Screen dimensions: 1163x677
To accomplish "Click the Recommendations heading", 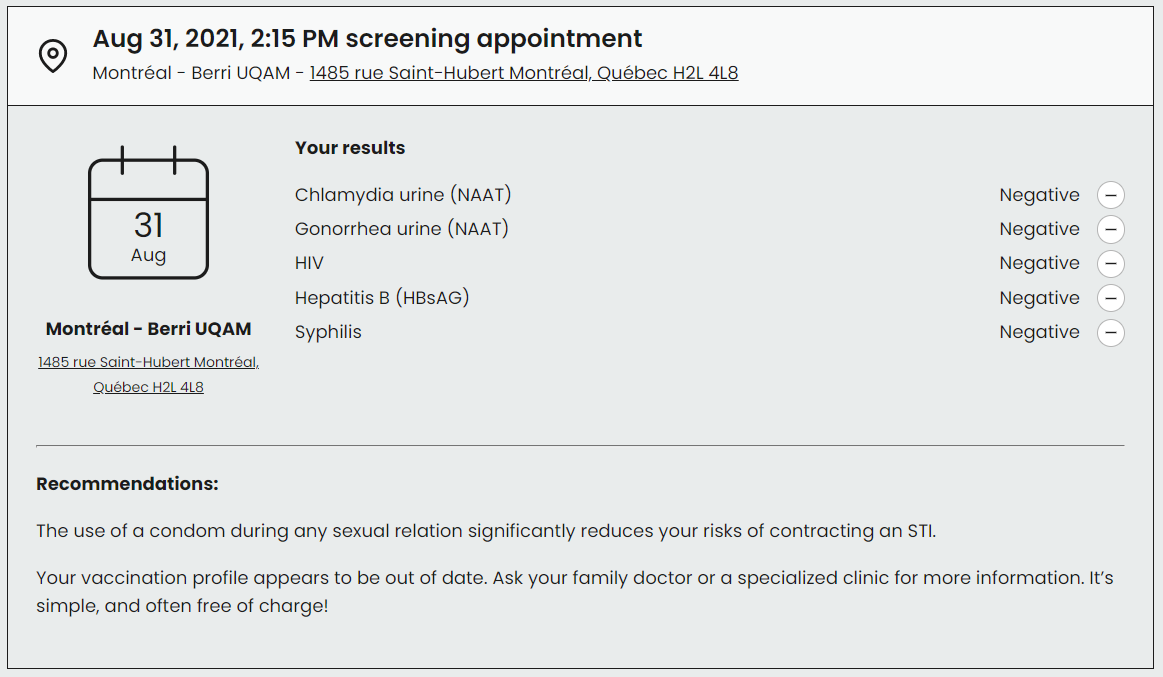I will click(x=127, y=484).
